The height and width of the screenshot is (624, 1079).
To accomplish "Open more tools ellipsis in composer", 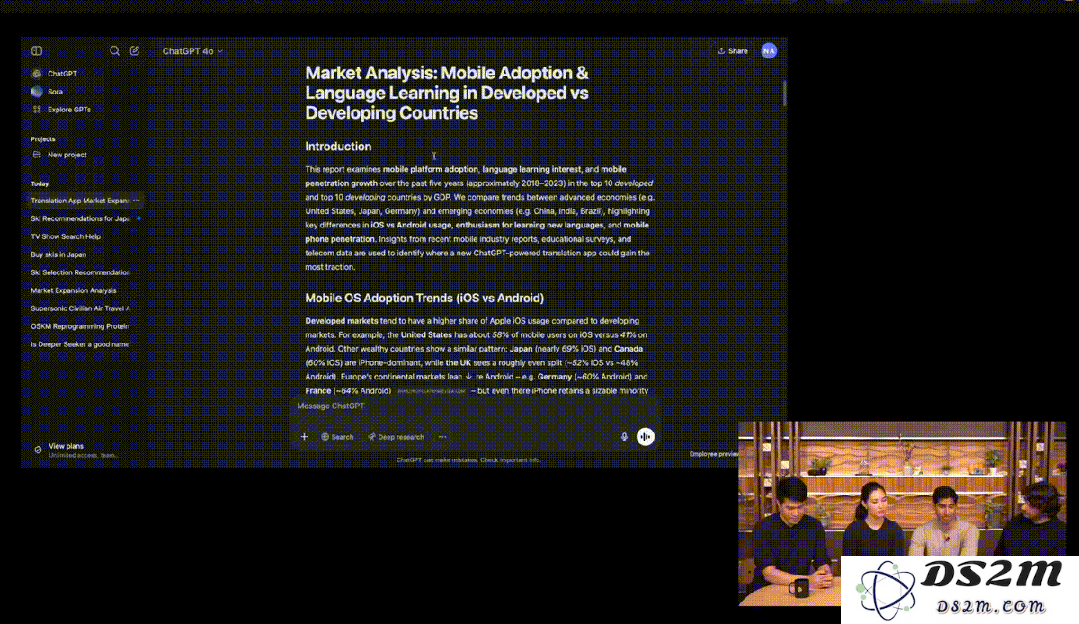I will (x=442, y=437).
